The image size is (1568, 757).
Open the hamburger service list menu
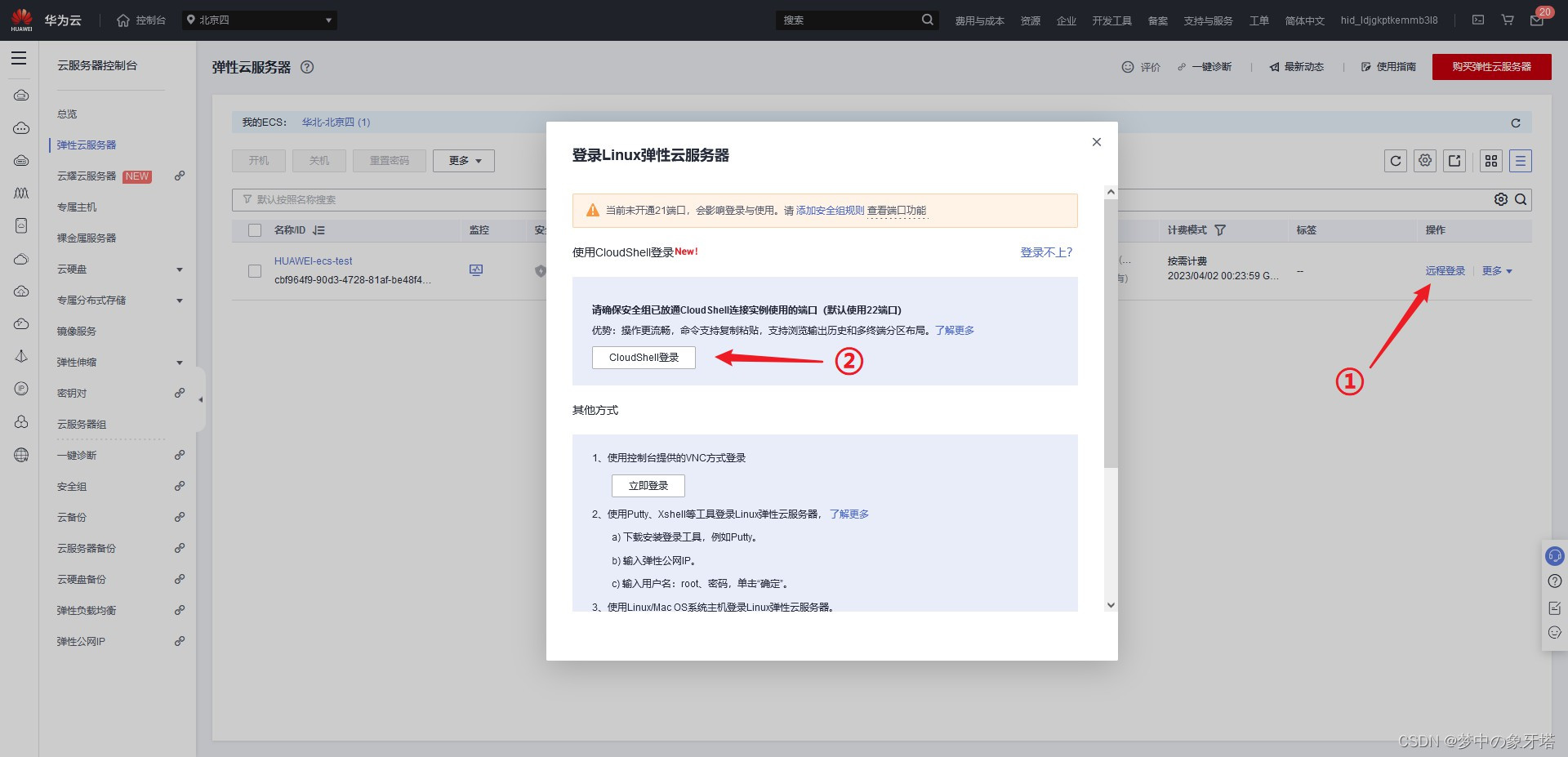point(19,58)
